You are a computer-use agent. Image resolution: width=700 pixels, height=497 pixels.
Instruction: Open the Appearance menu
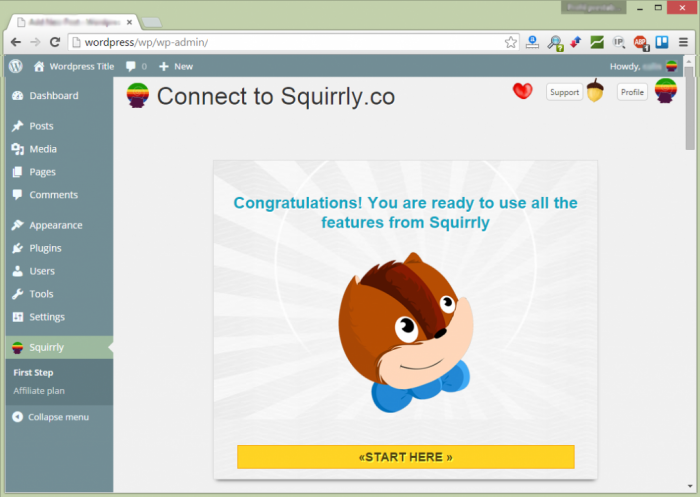59,225
